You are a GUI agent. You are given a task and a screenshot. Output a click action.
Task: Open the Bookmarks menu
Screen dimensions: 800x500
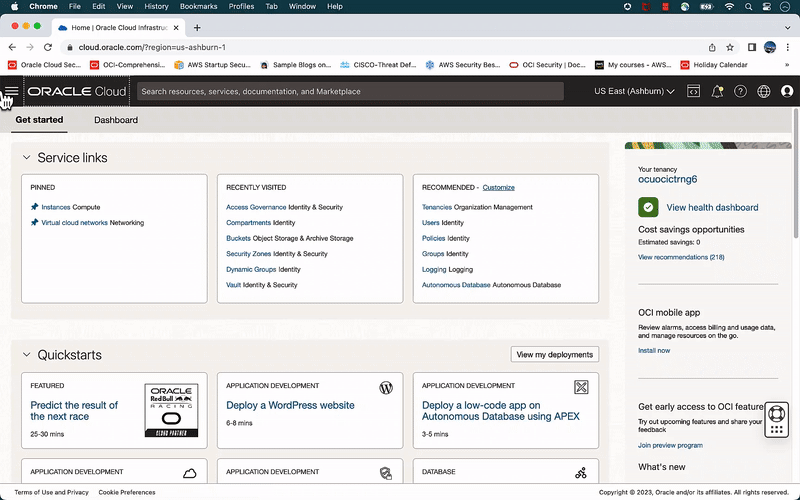198,7
